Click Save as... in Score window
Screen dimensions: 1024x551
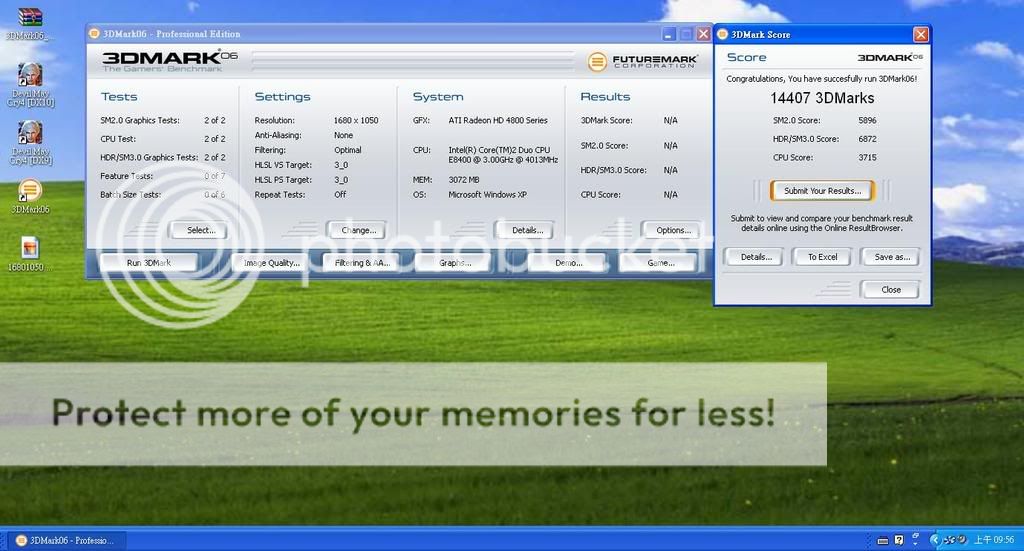[x=891, y=257]
